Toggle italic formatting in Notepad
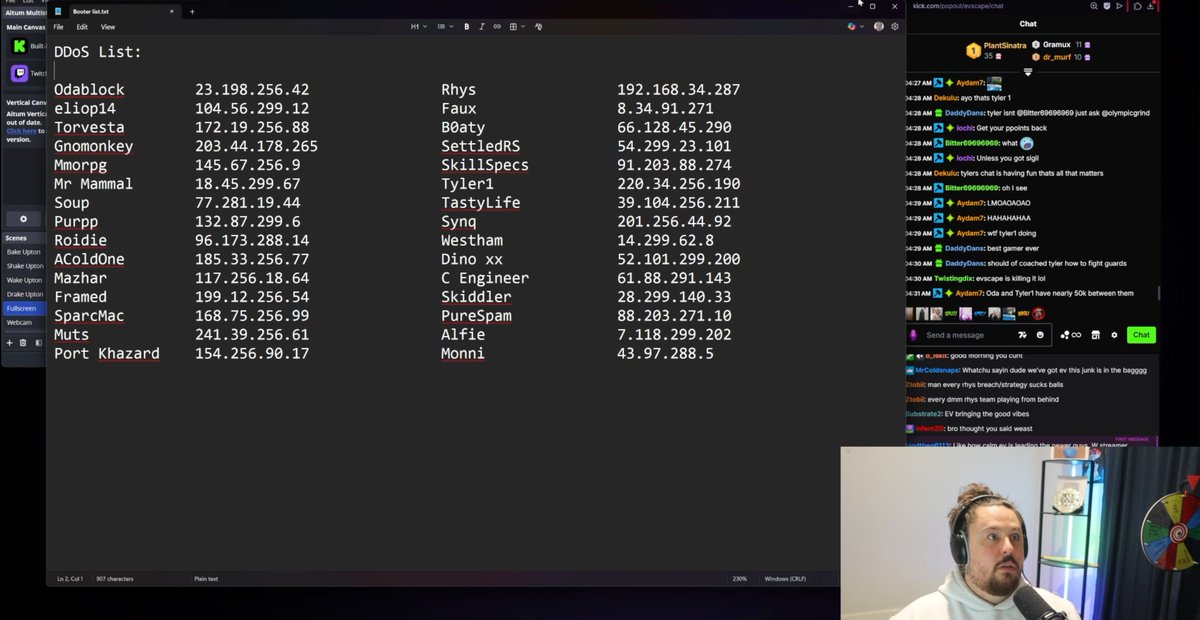 [x=482, y=27]
